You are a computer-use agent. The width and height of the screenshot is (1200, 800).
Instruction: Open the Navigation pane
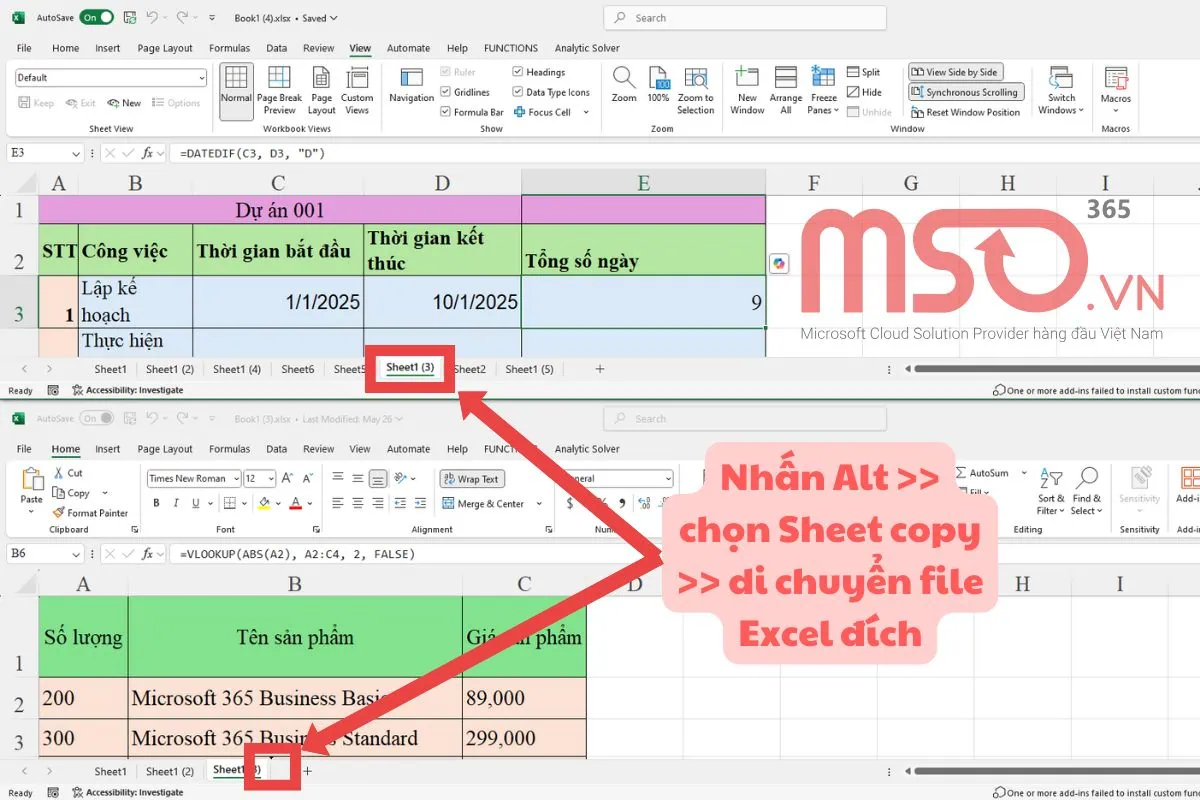coord(411,90)
